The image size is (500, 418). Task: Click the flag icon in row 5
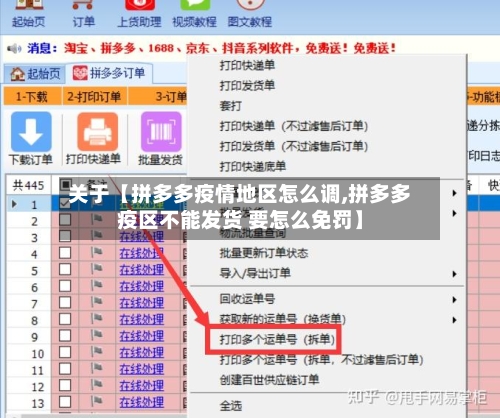tap(96, 269)
